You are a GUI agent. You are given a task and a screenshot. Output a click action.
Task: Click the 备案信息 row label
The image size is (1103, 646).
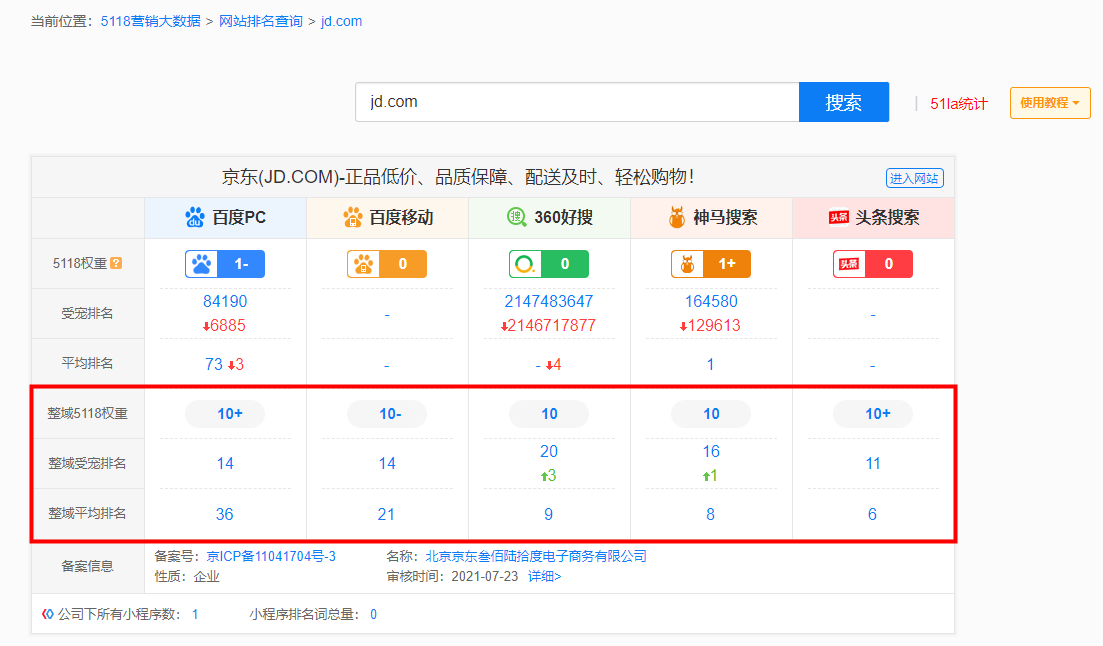87,566
